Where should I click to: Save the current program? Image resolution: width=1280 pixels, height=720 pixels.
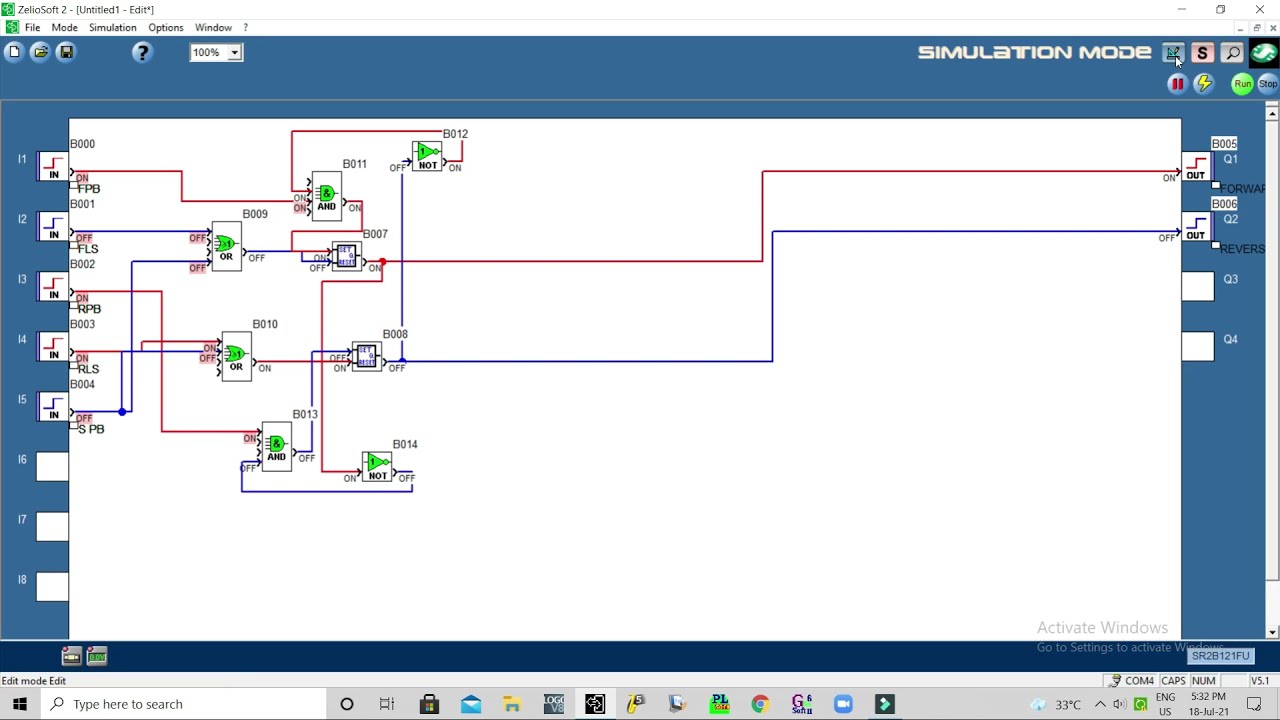(66, 52)
